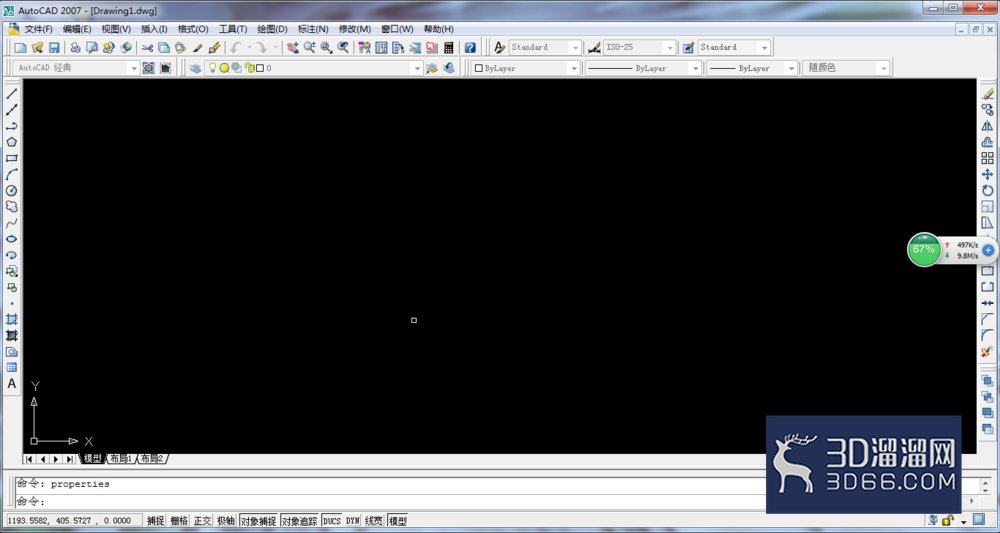Open the 绘图(D) menu
The width and height of the screenshot is (1000, 533).
pyautogui.click(x=272, y=29)
